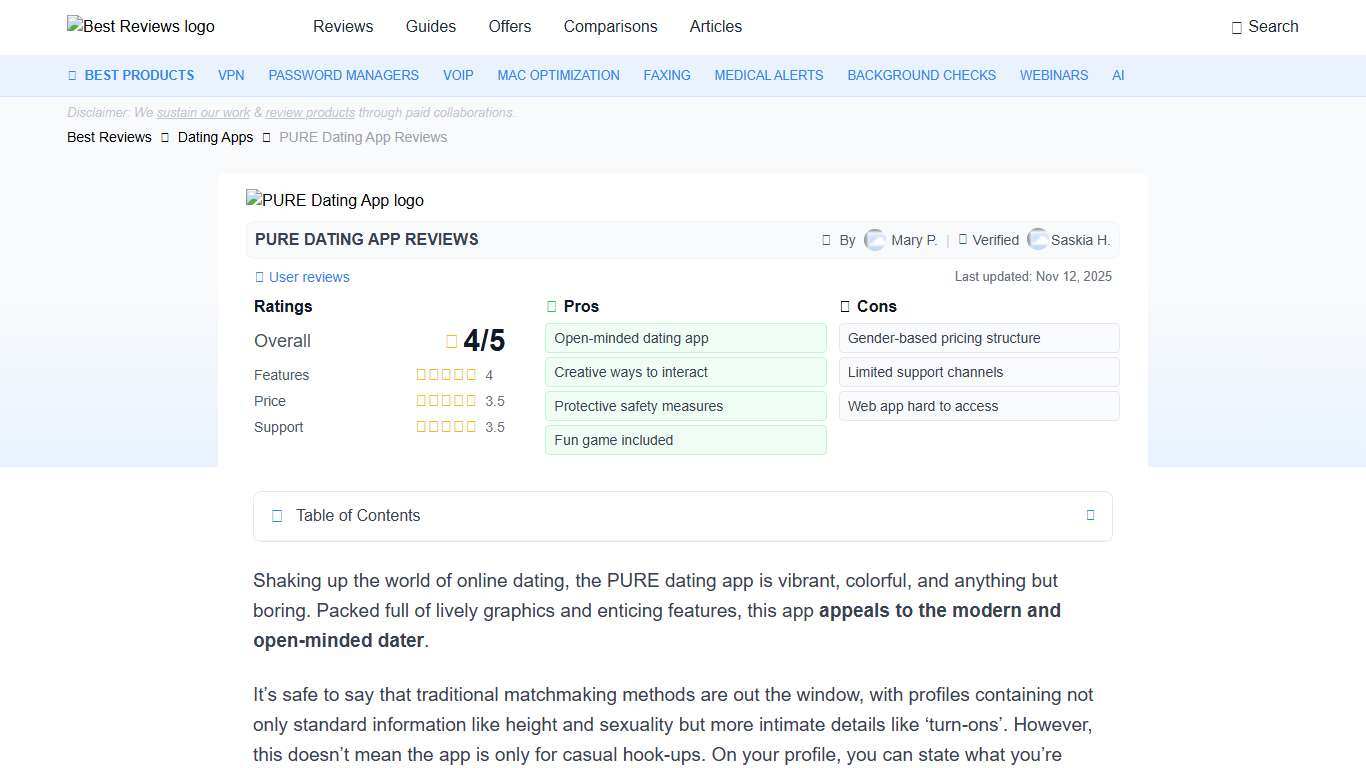Screen dimensions: 1366x768
Task: Click the star icon beside BEST PRODUCTS
Action: pyautogui.click(x=71, y=75)
